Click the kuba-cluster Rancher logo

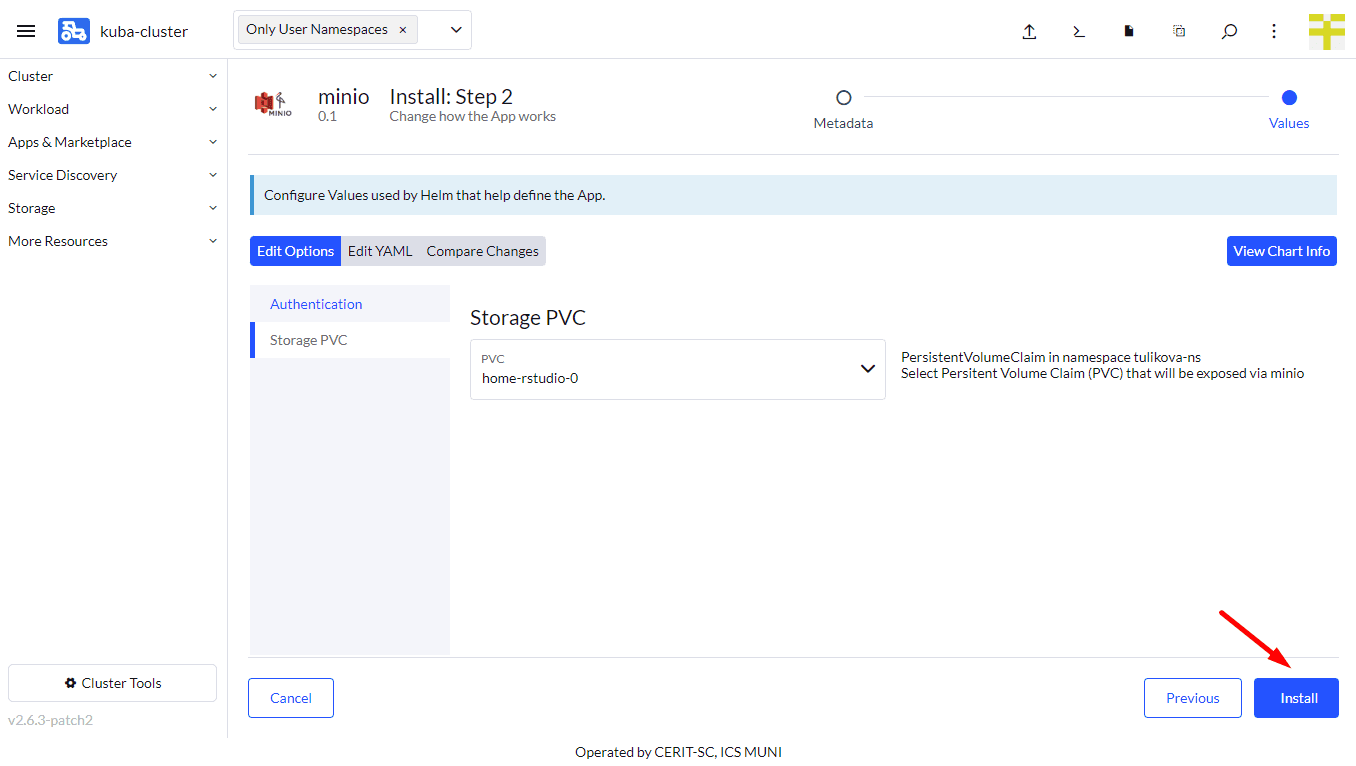(x=73, y=31)
